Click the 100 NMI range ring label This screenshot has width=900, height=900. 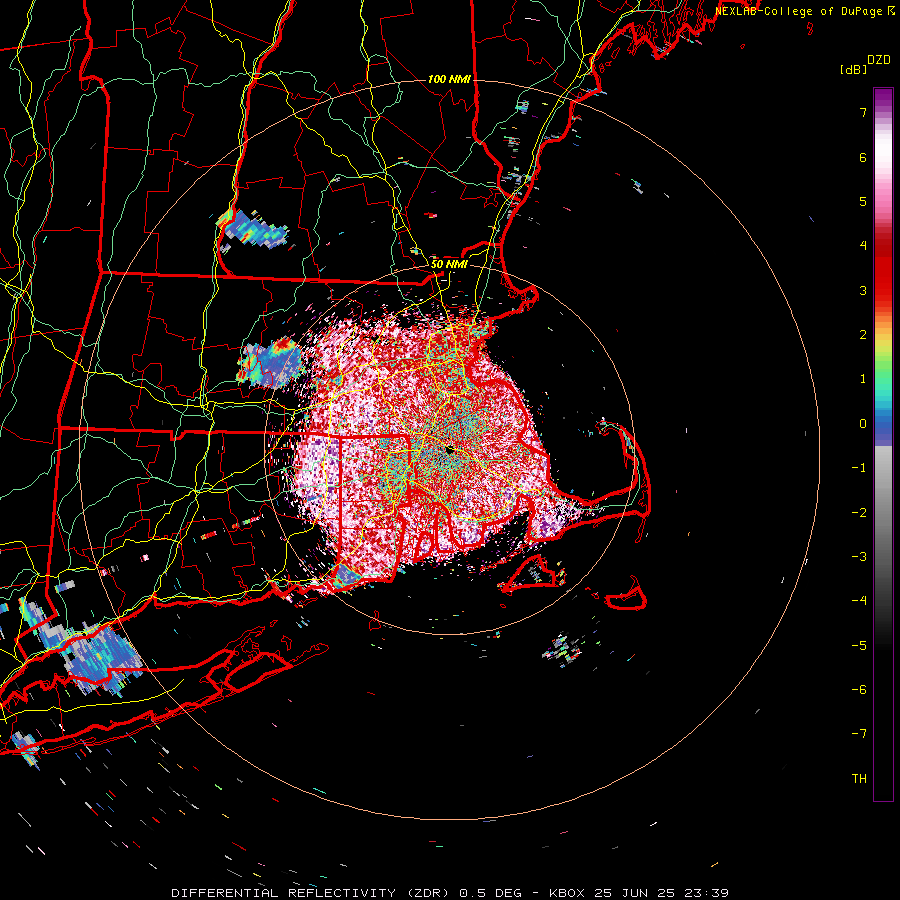point(449,79)
